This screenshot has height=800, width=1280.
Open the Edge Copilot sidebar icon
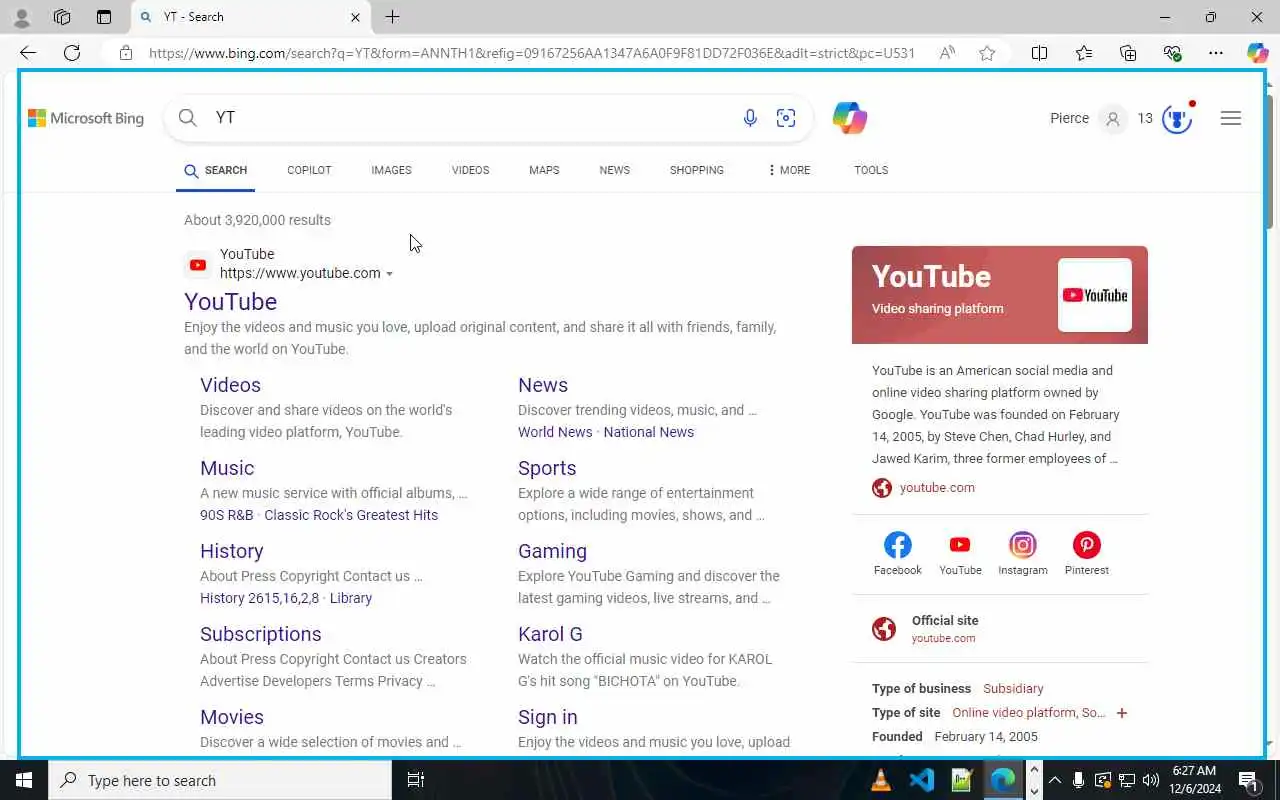[x=1257, y=53]
